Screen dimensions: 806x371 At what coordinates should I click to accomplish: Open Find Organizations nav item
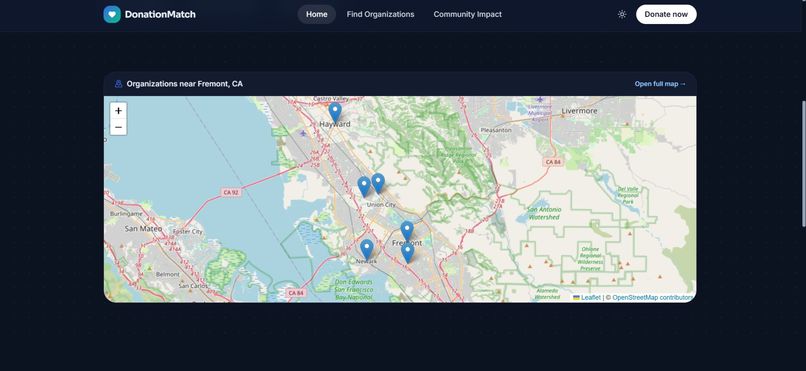tap(380, 14)
